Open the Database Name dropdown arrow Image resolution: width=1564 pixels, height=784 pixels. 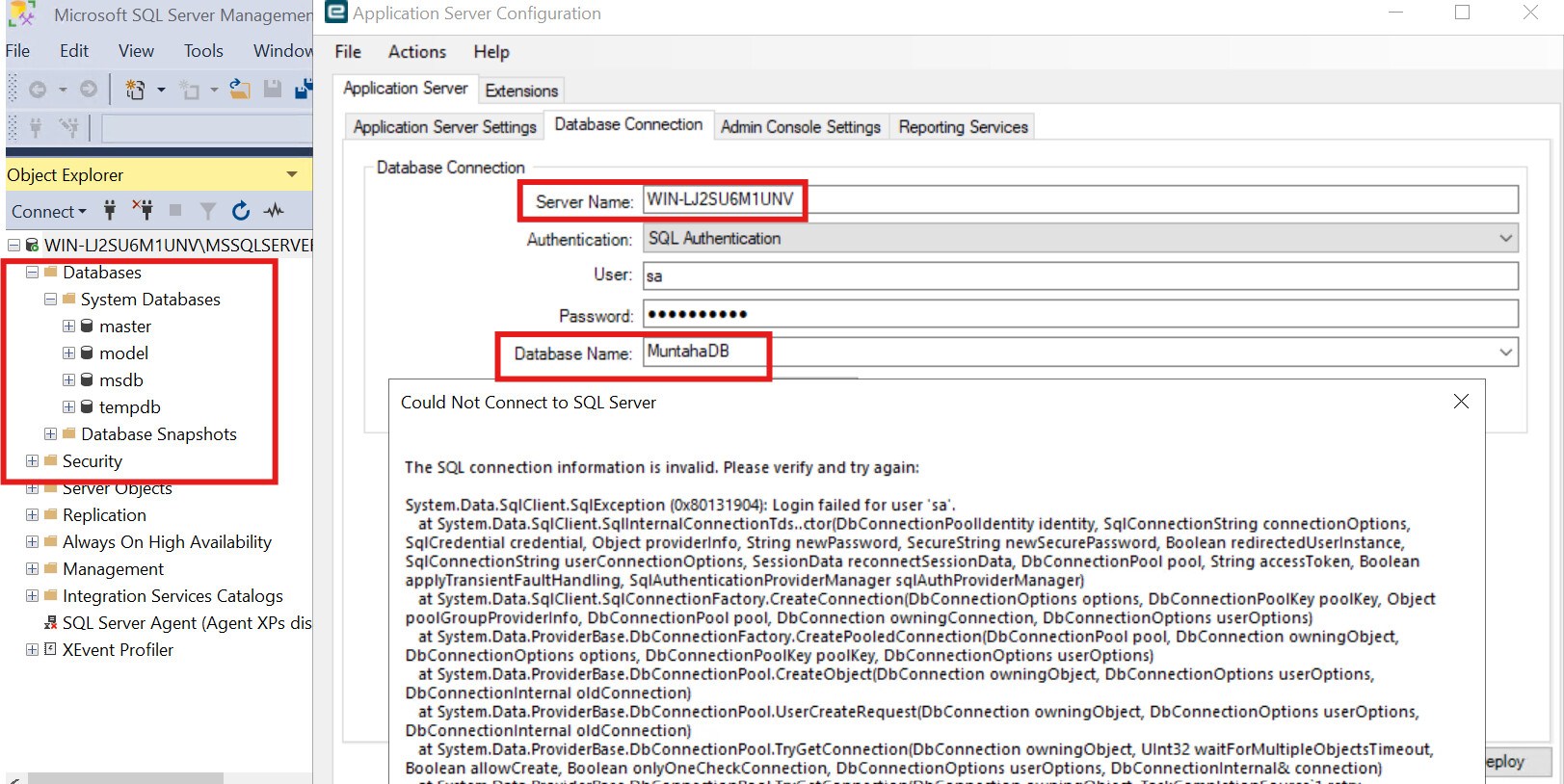[1505, 353]
